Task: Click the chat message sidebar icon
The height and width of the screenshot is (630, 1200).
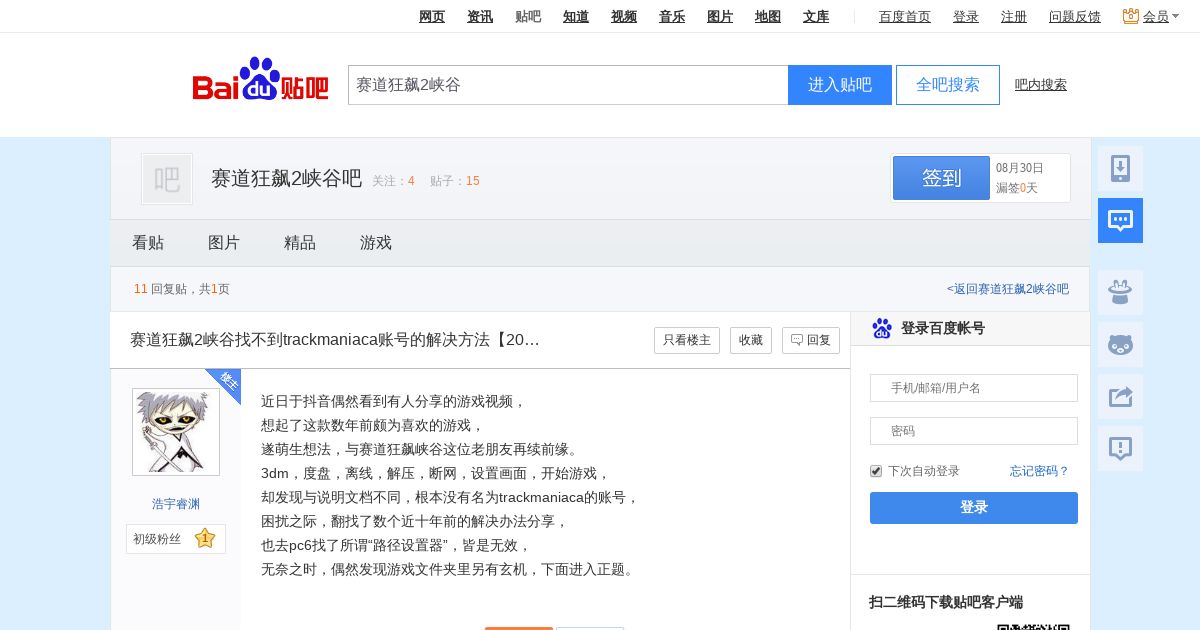Action: click(1120, 221)
